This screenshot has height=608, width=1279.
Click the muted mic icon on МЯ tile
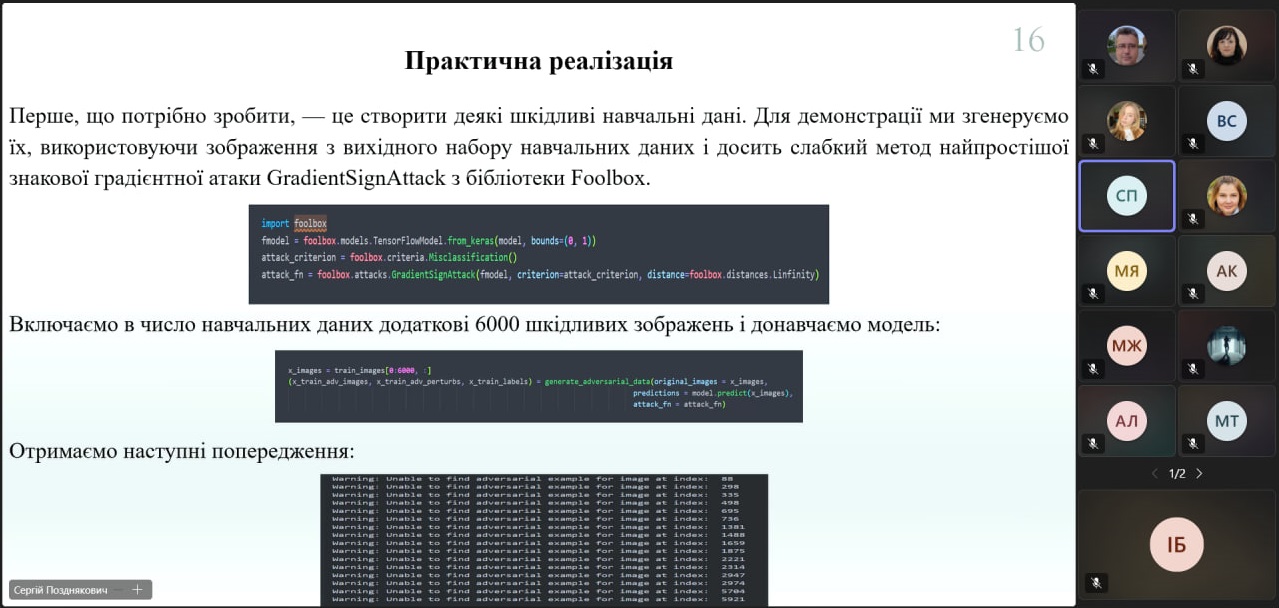point(1092,294)
